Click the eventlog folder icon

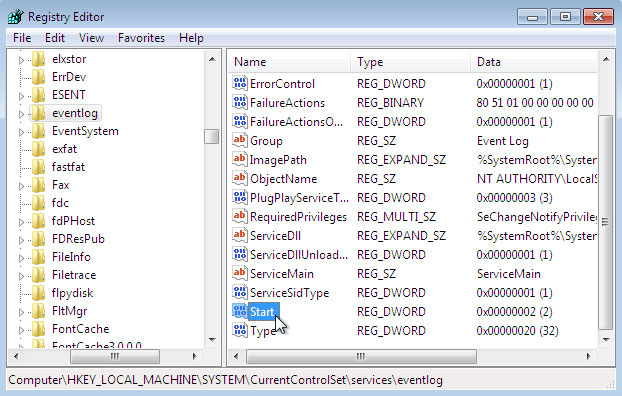tap(38, 113)
